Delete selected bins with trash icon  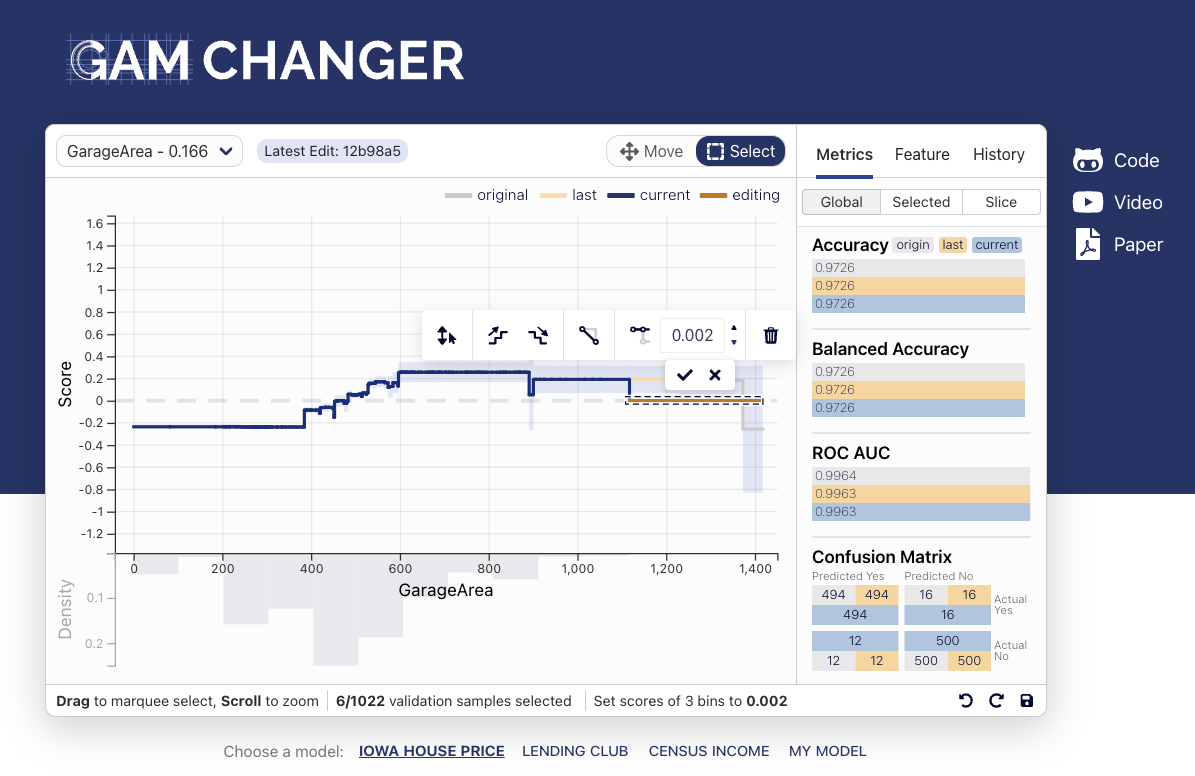pos(770,336)
